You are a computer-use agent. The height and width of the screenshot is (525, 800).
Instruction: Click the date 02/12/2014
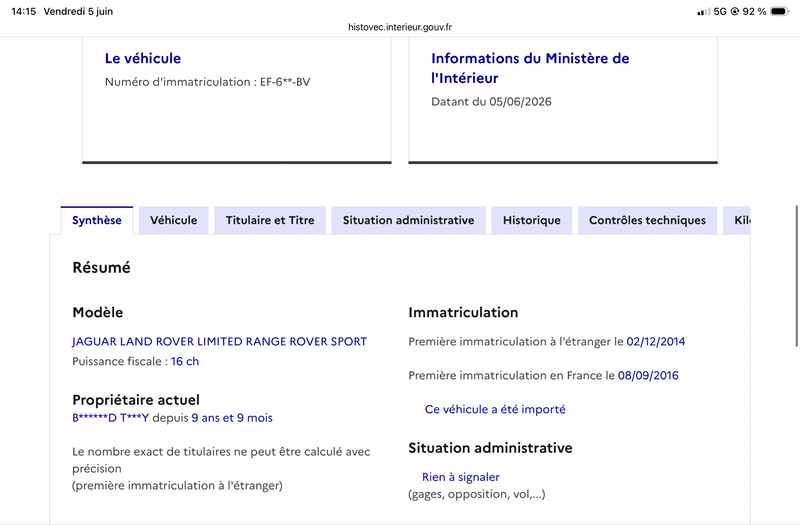click(656, 341)
